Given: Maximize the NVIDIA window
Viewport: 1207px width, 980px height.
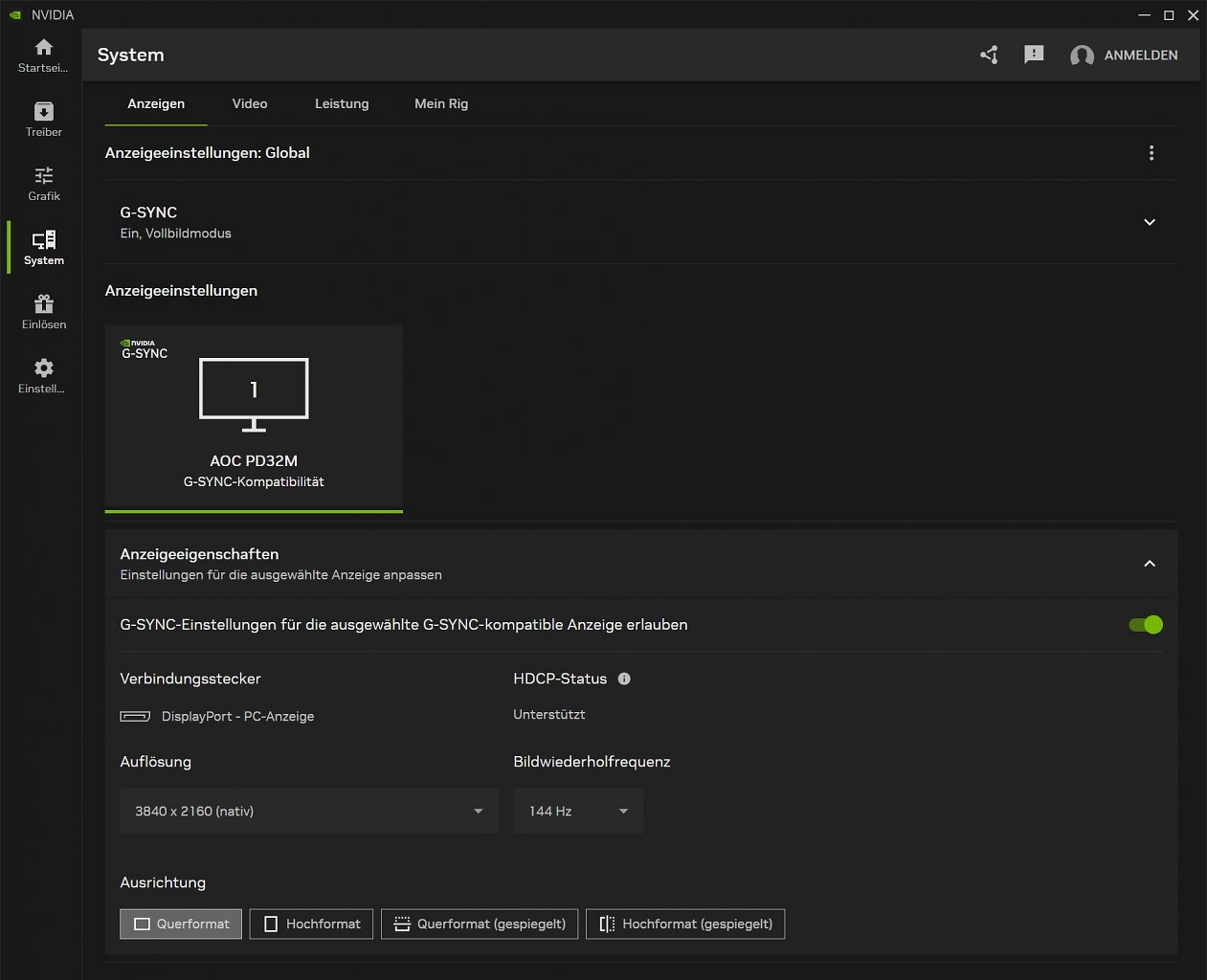Looking at the screenshot, I should coord(1169,15).
